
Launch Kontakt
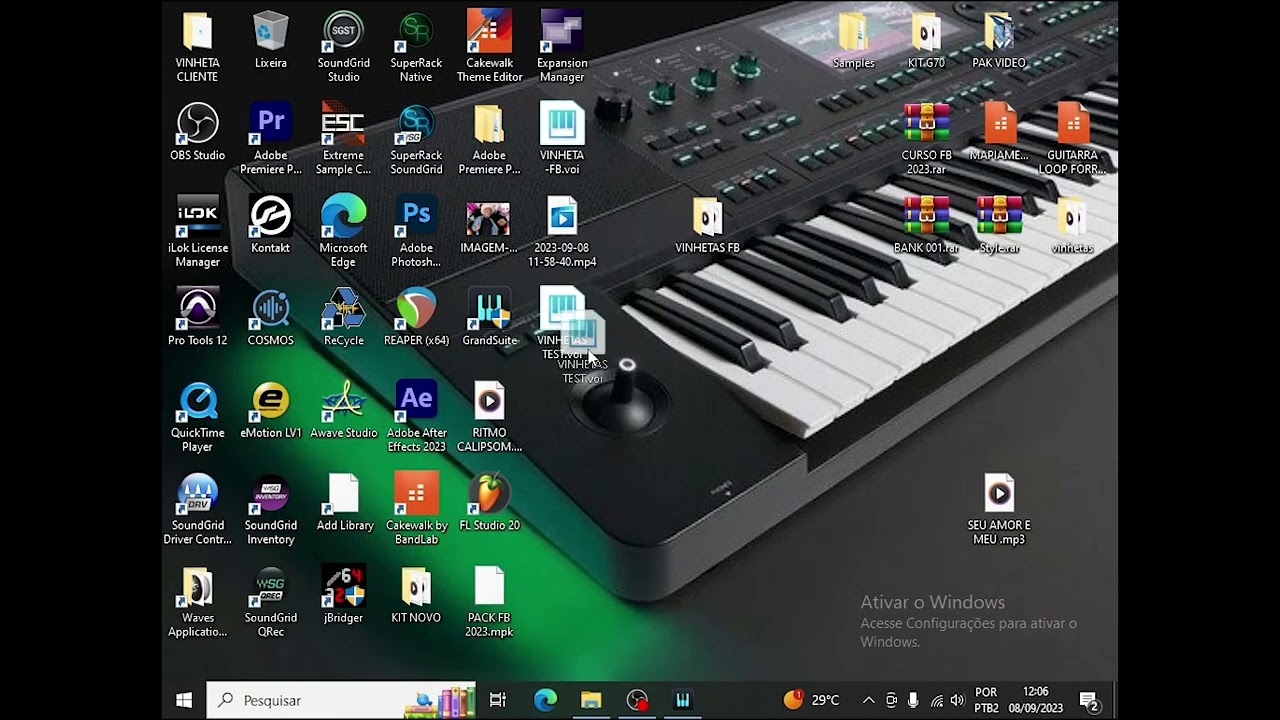tap(270, 225)
